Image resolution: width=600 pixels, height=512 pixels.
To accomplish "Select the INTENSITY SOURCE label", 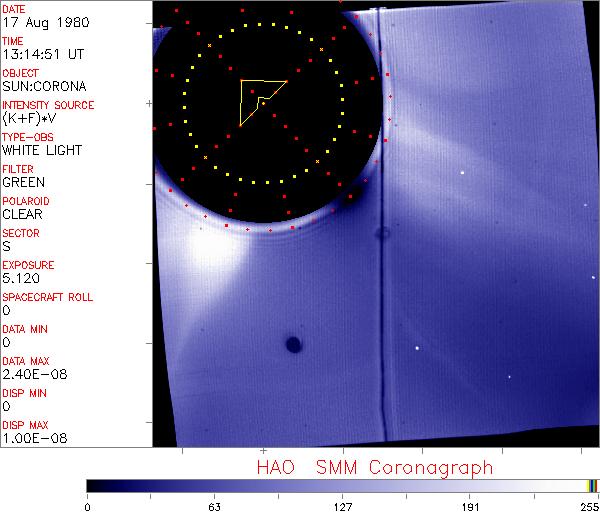I will pyautogui.click(x=48, y=105).
